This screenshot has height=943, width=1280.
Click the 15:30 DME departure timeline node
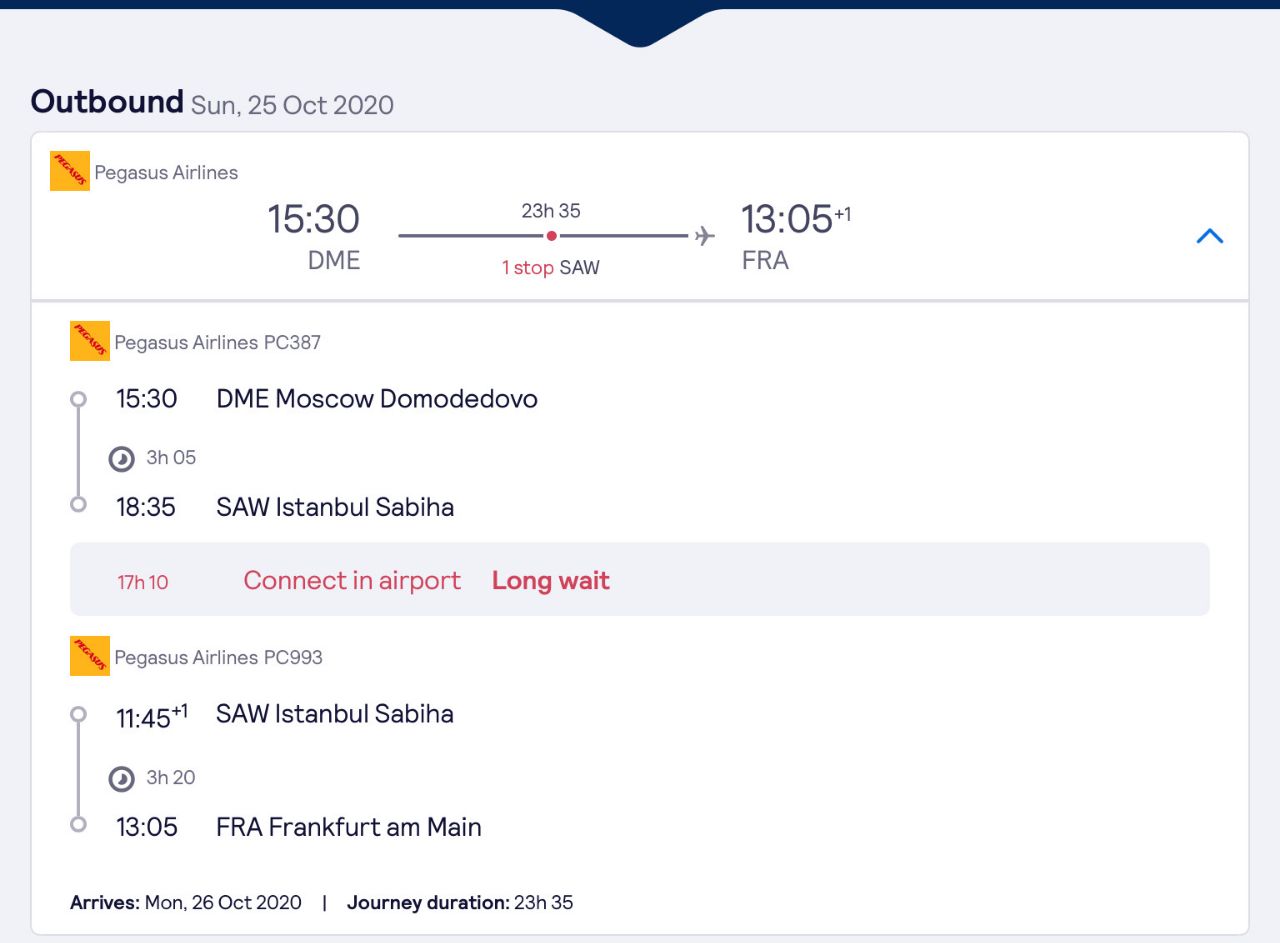[x=78, y=399]
